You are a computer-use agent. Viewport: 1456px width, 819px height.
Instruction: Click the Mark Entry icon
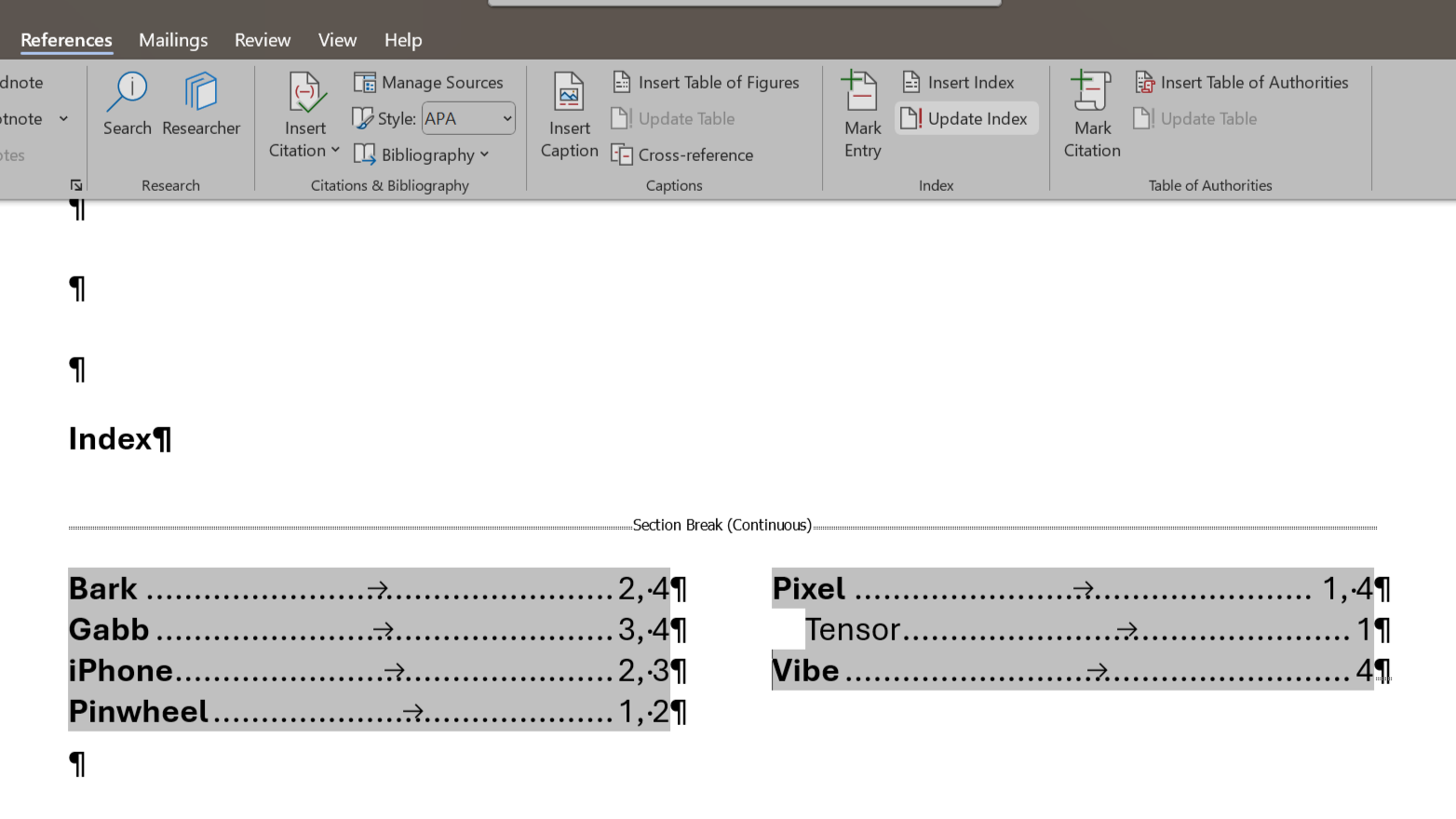click(861, 90)
